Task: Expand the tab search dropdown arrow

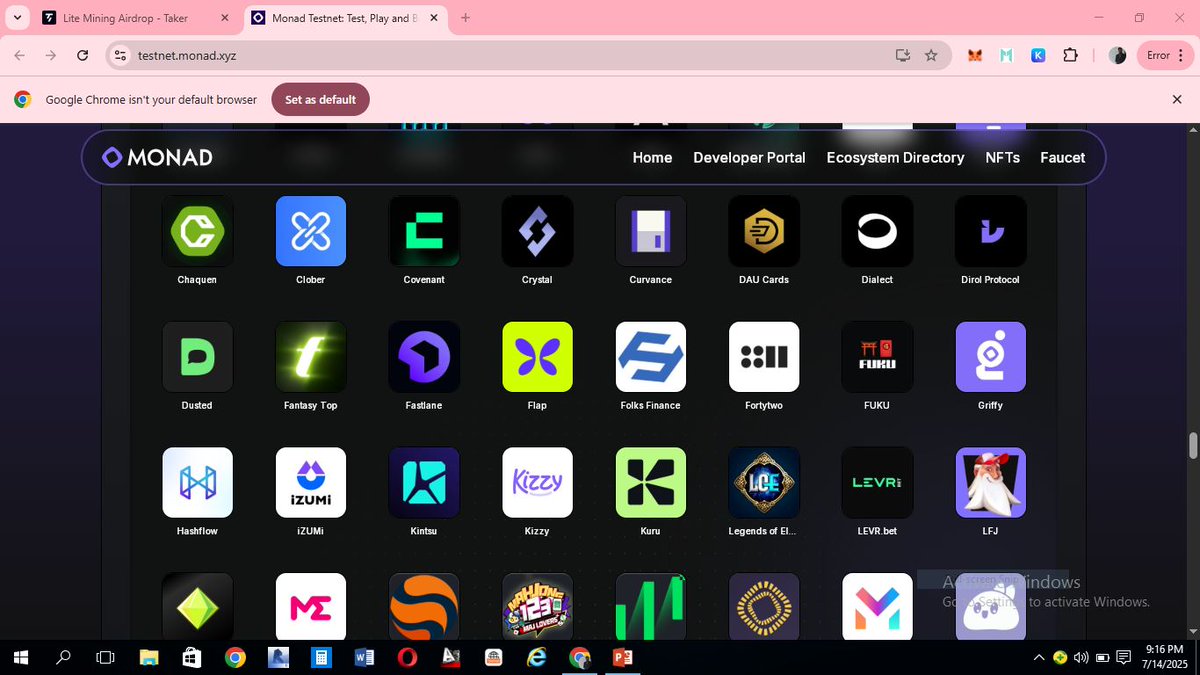Action: point(17,18)
